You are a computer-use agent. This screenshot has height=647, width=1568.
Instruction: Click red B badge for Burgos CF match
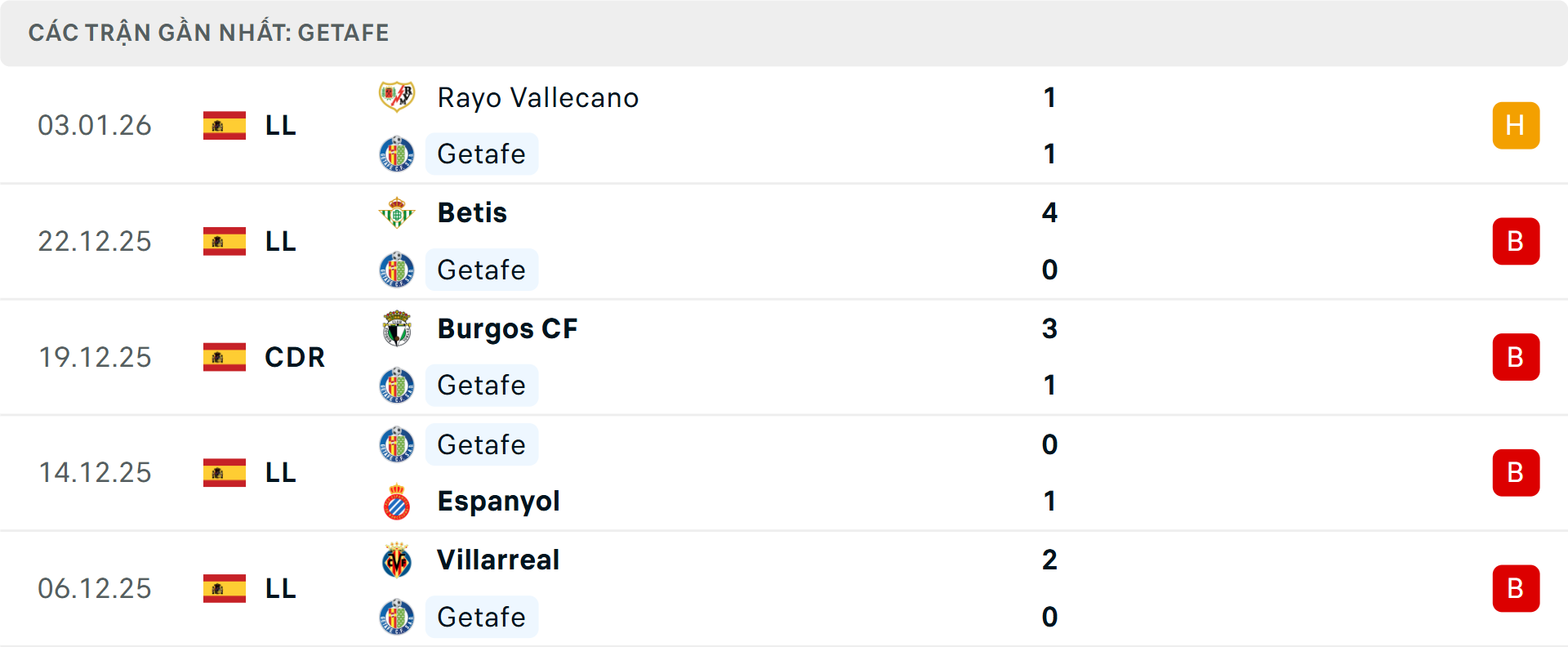(1516, 357)
